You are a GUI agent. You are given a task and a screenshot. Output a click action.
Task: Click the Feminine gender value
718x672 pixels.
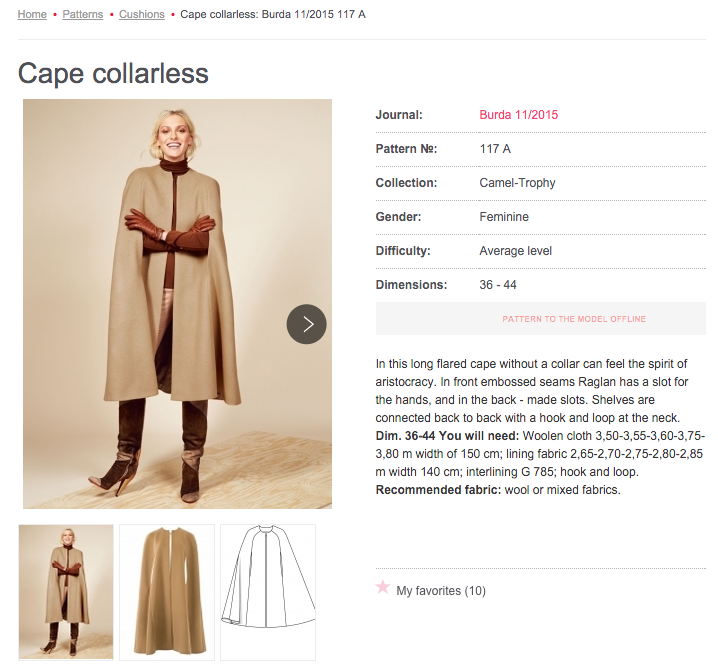coord(504,217)
